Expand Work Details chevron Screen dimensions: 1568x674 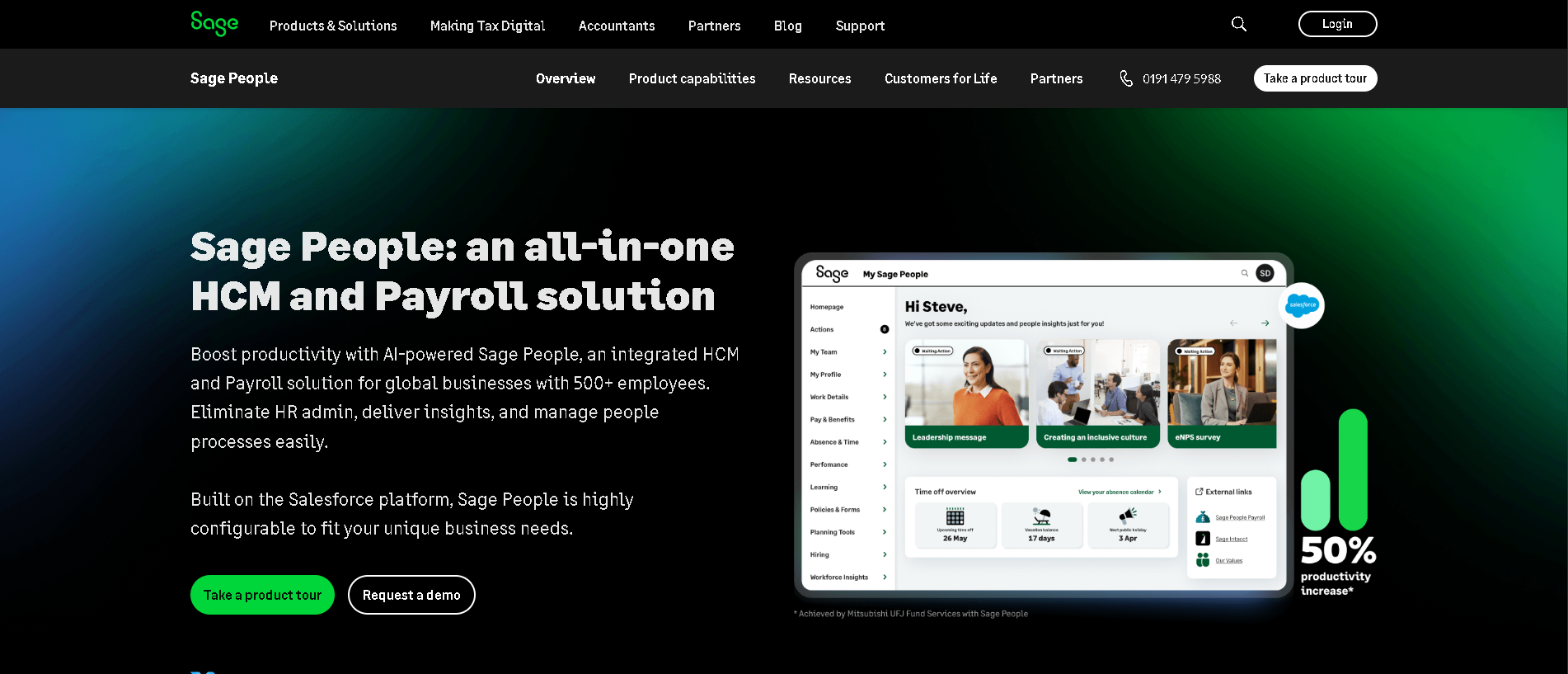pos(885,397)
